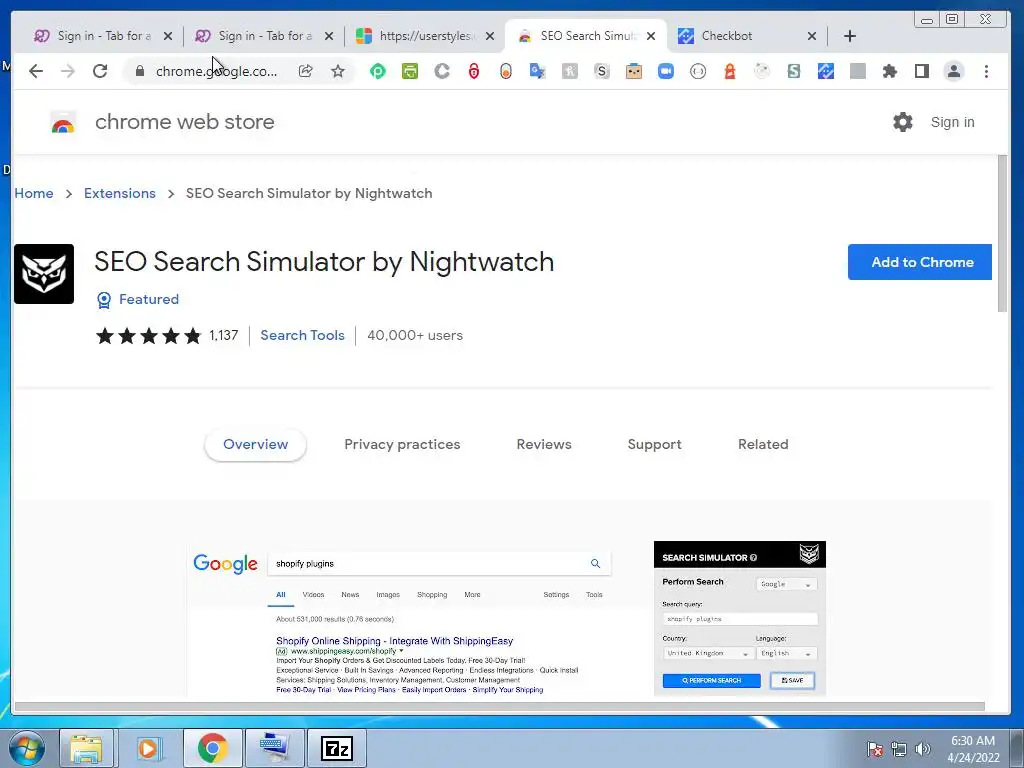Open the red padlock extension icon
This screenshot has width=1024, height=768.
tap(474, 71)
